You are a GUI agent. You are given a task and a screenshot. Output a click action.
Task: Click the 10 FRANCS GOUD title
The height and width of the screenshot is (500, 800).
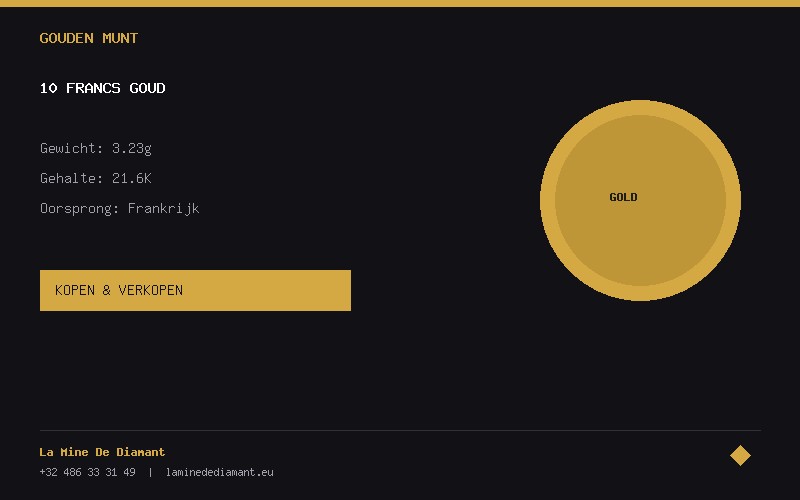point(102,88)
